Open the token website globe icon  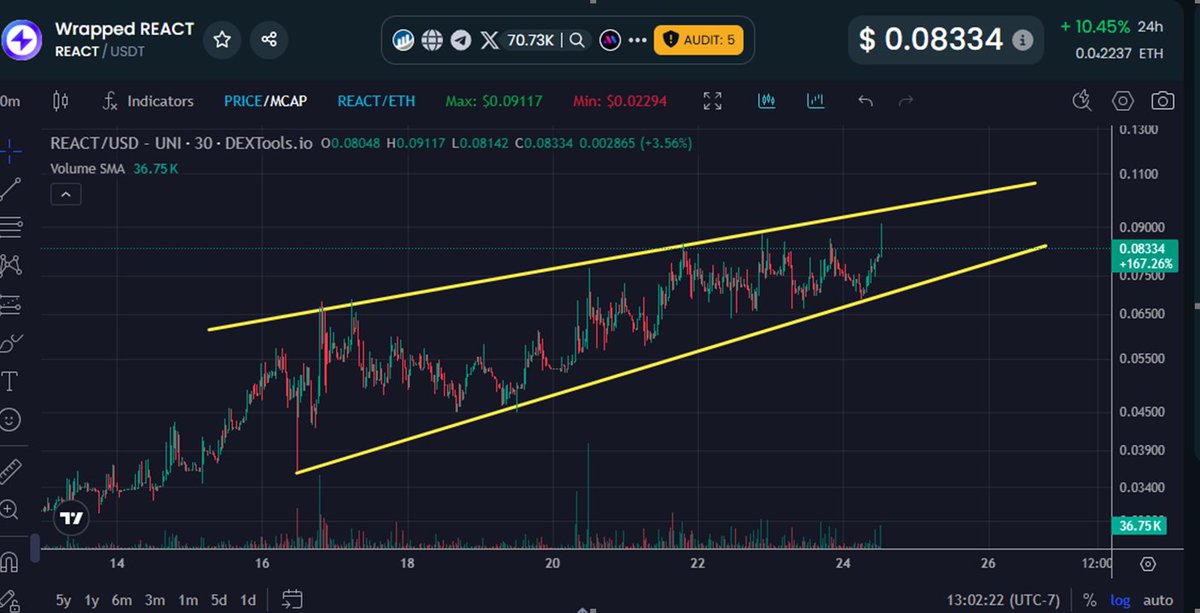click(x=432, y=40)
